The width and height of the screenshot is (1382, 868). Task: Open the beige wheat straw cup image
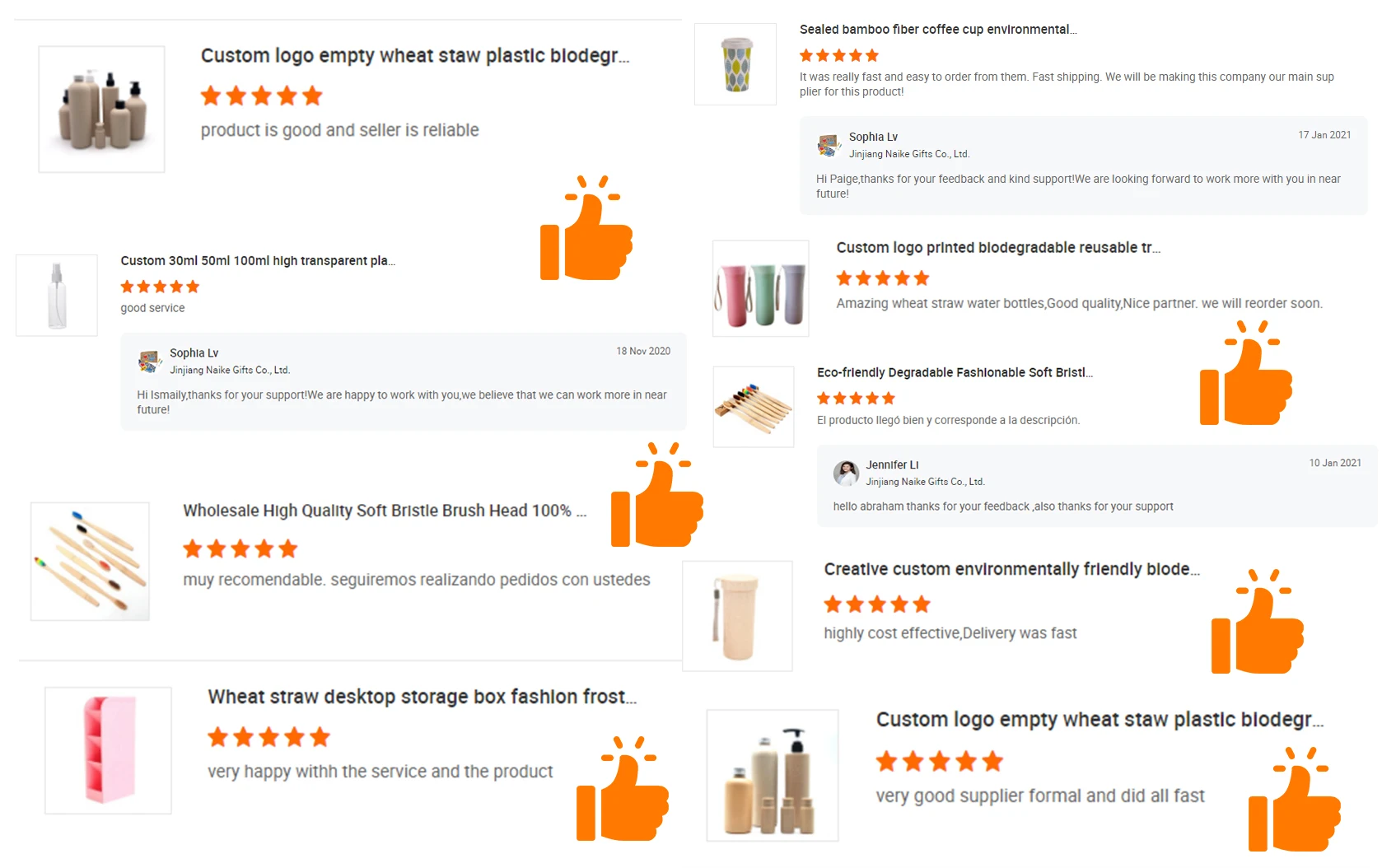pyautogui.click(x=737, y=616)
